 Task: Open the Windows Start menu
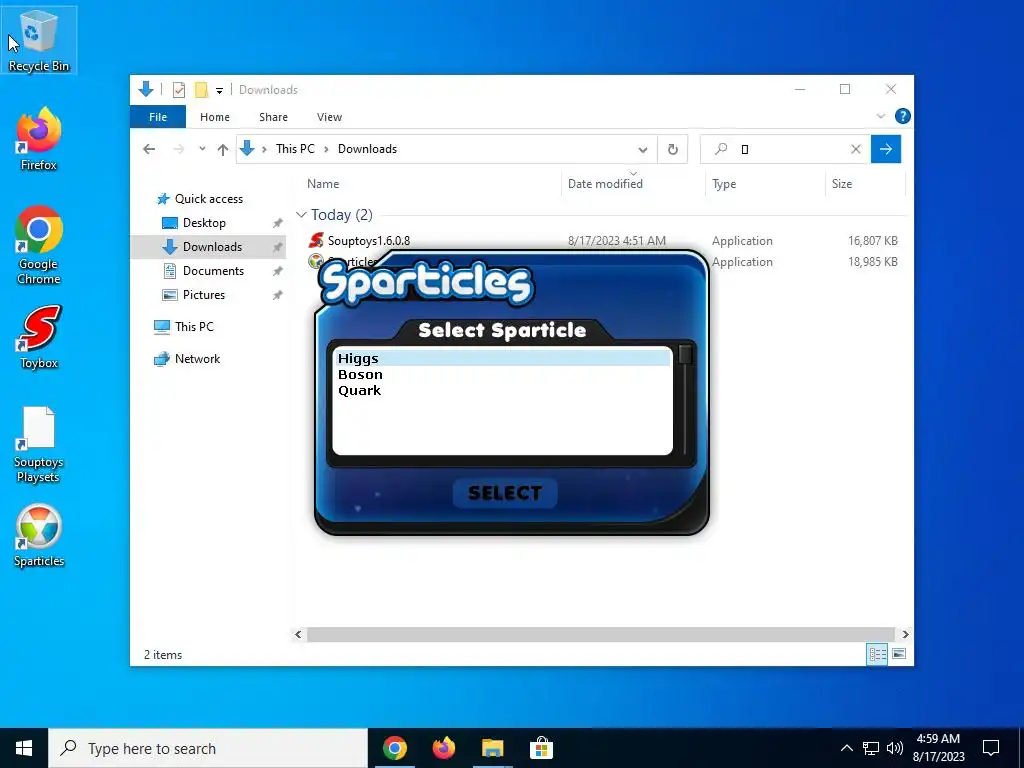click(24, 748)
